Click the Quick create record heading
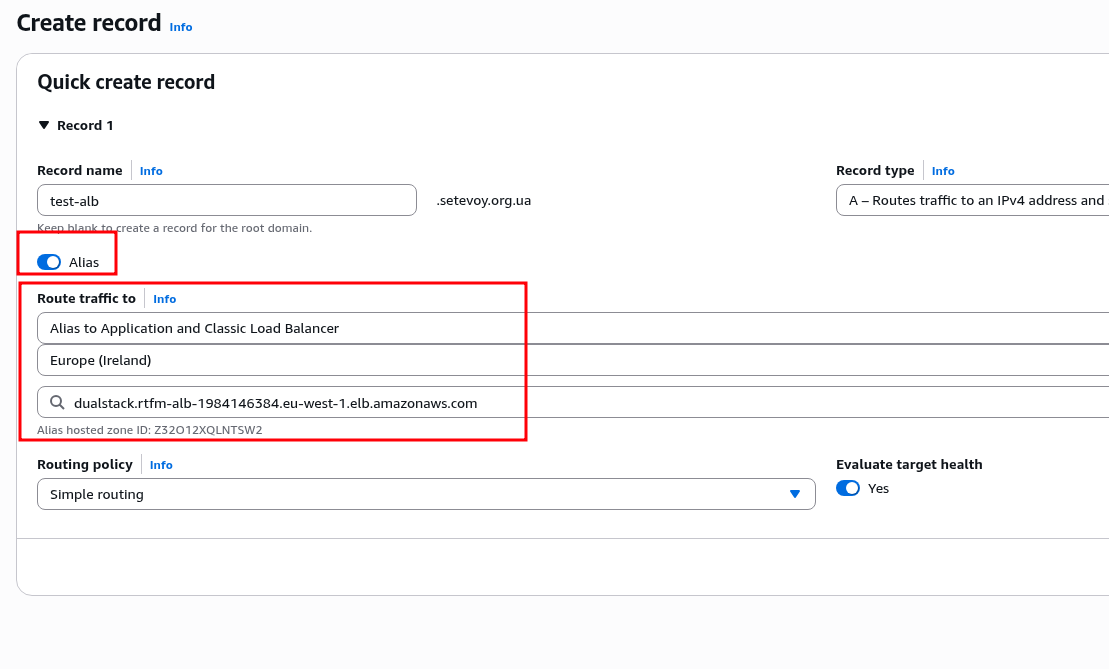Viewport: 1109px width, 669px height. pyautogui.click(x=126, y=82)
